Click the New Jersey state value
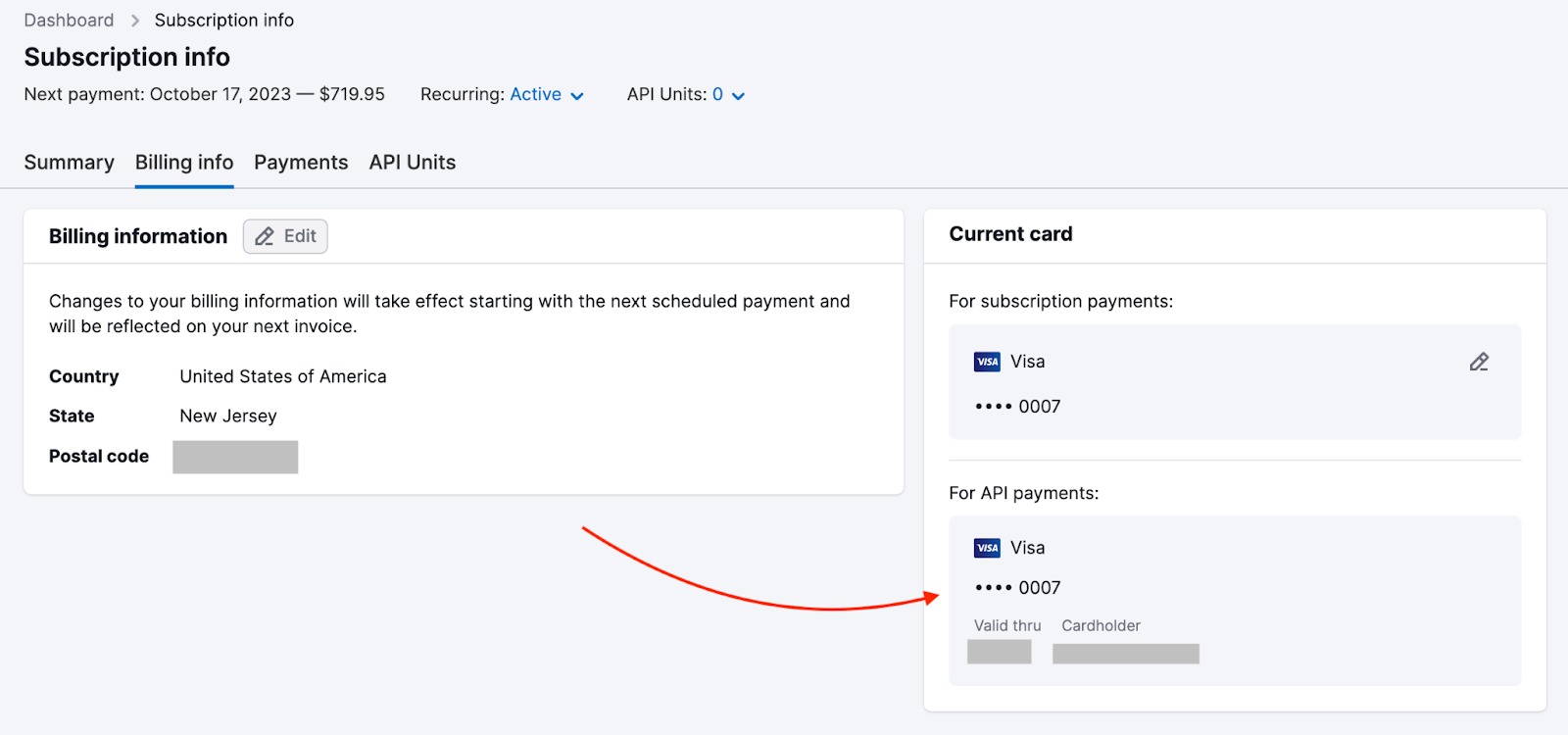This screenshot has height=735, width=1568. coord(228,416)
